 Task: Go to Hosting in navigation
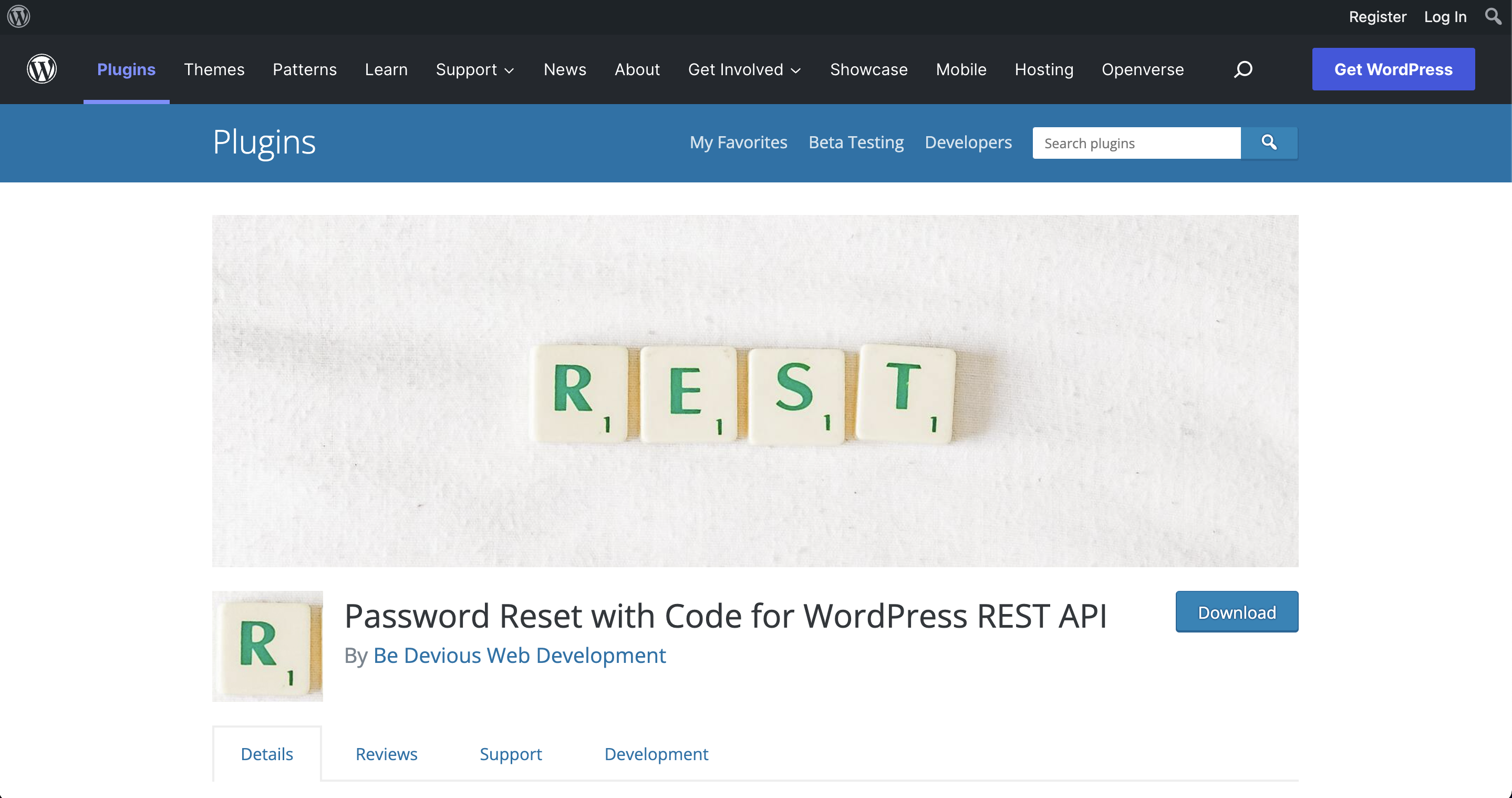point(1043,69)
